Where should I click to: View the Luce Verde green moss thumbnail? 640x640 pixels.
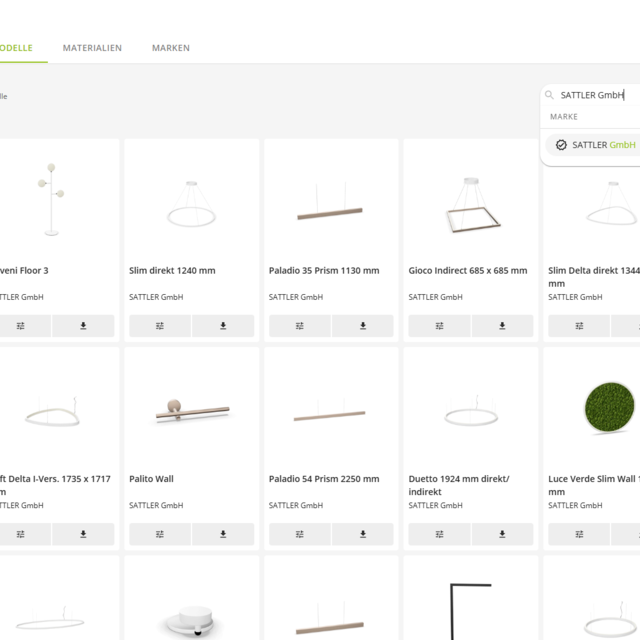pyautogui.click(x=609, y=407)
